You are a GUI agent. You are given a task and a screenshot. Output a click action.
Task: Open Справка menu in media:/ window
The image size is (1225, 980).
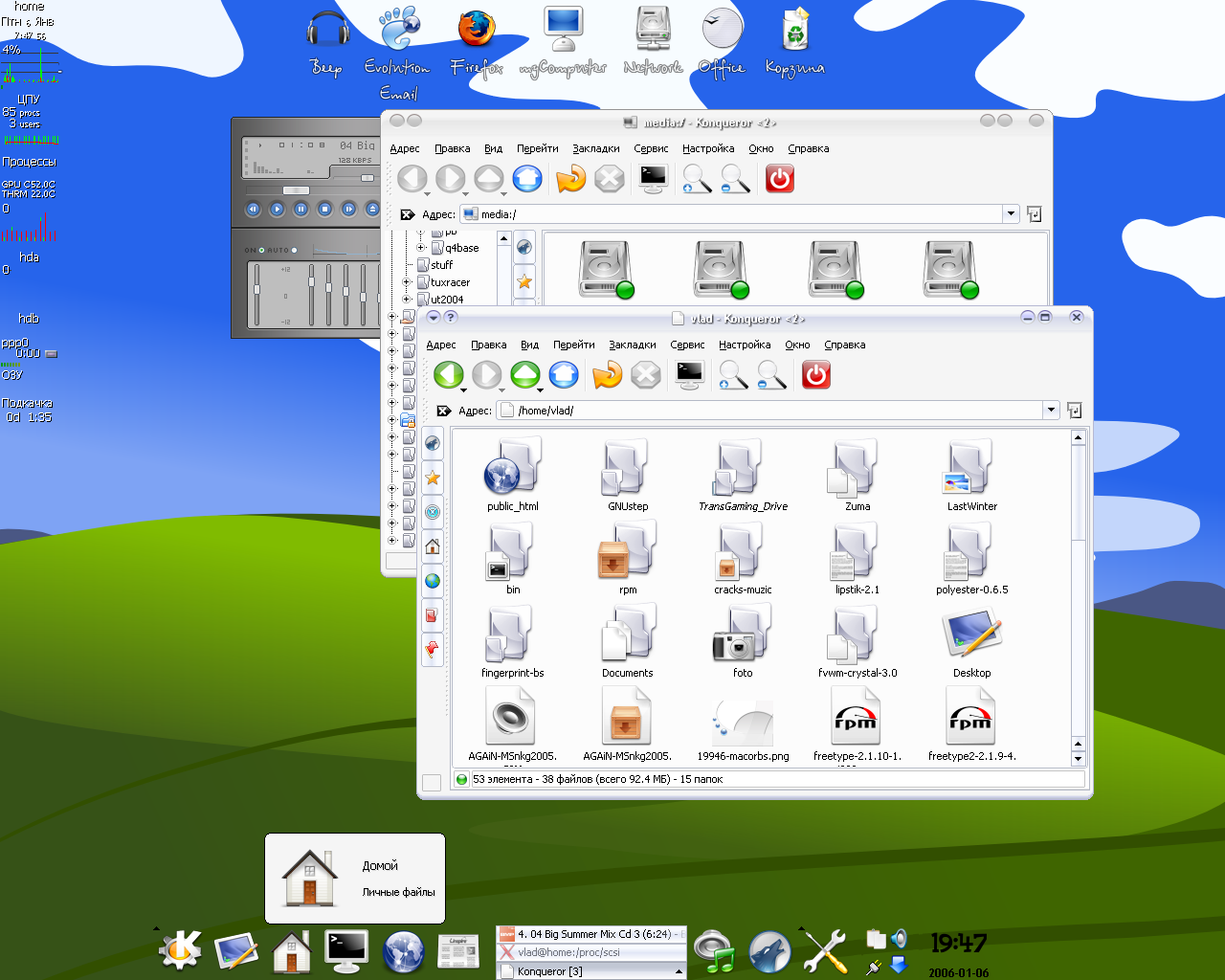pos(809,148)
